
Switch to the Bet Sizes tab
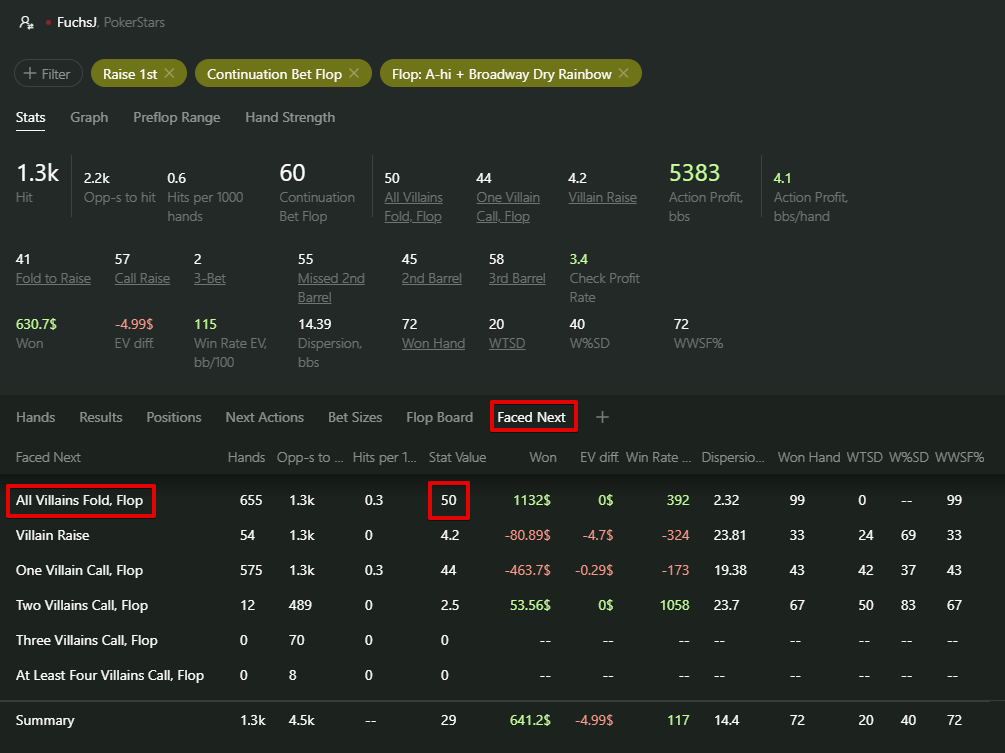point(355,417)
